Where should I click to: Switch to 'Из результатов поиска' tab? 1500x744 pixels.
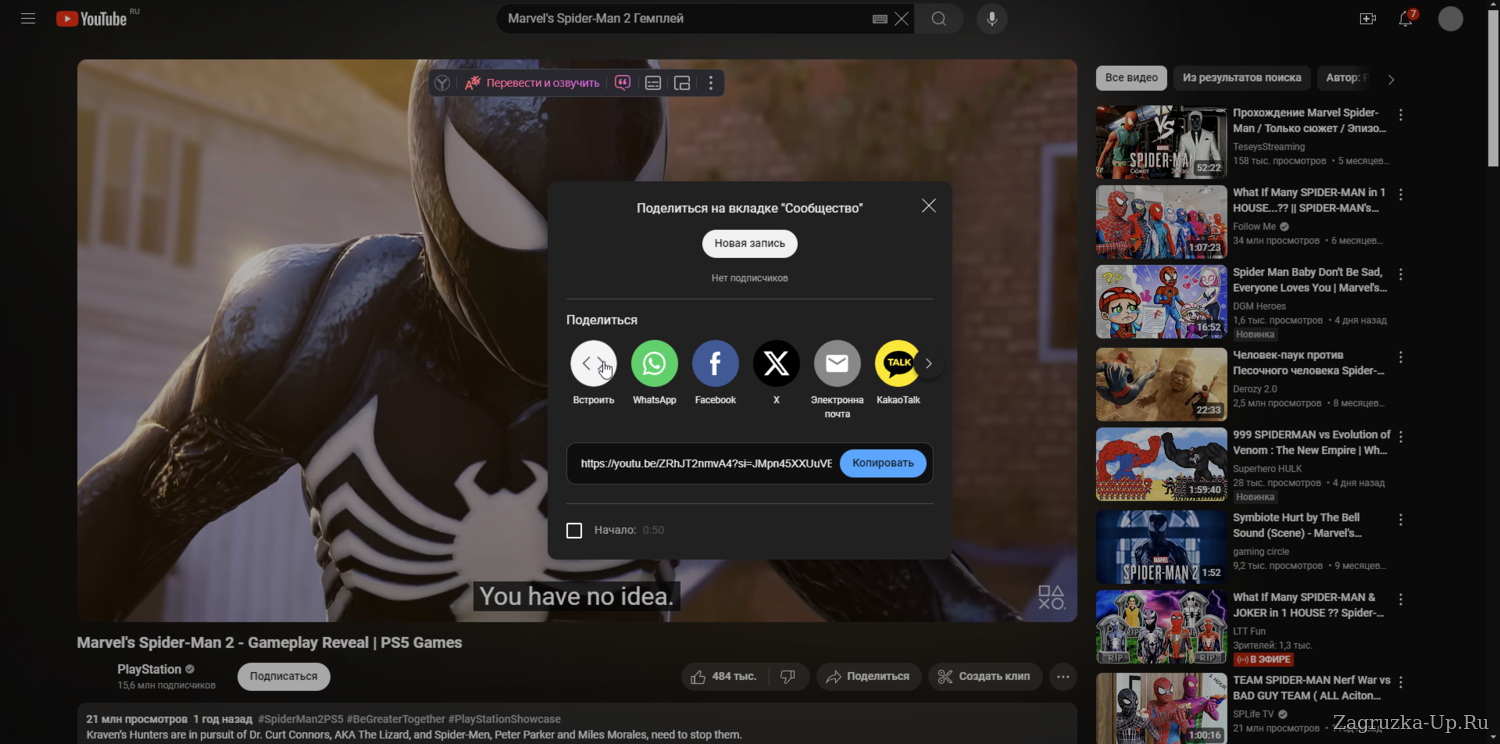(x=1241, y=78)
